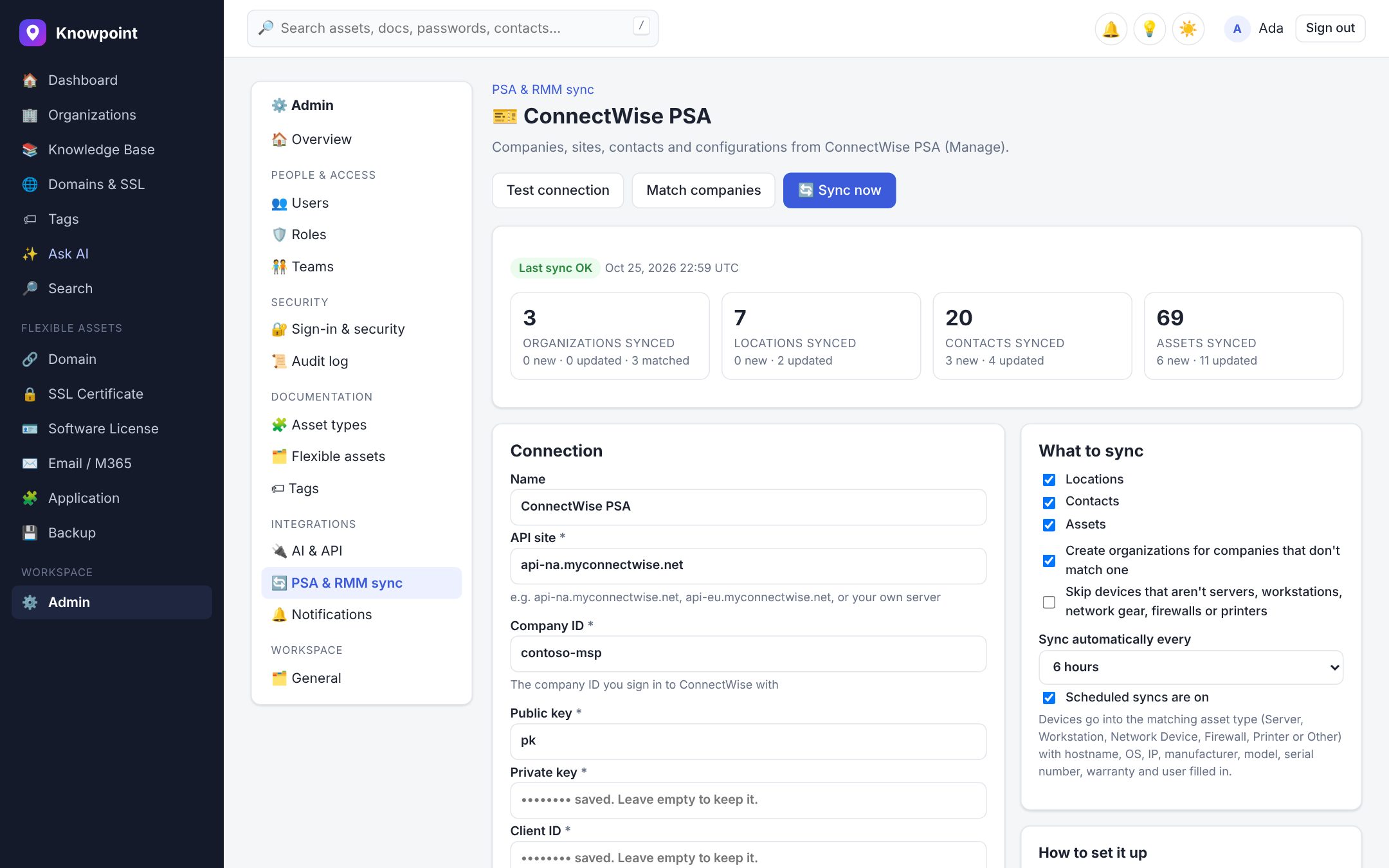Open Knowledge Base in sidebar
1389x868 pixels.
click(112, 150)
